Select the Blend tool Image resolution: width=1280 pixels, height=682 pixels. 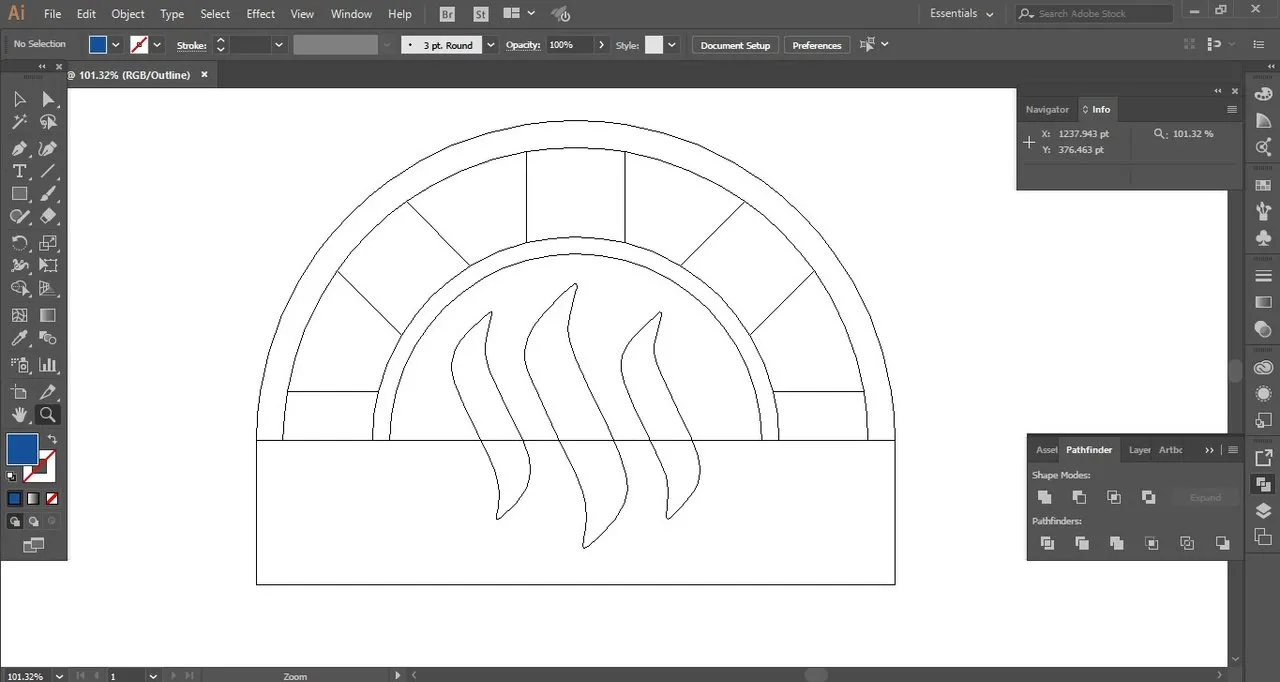point(48,339)
